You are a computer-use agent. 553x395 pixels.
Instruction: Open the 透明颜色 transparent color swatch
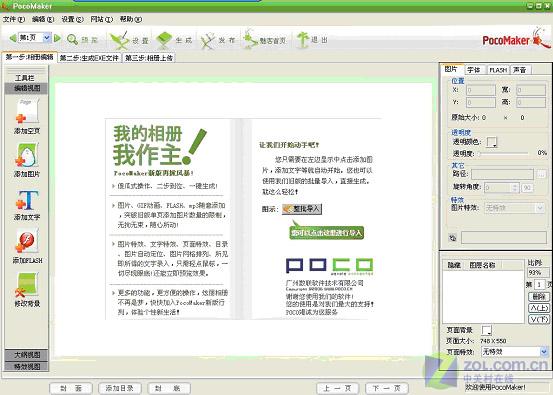492,142
